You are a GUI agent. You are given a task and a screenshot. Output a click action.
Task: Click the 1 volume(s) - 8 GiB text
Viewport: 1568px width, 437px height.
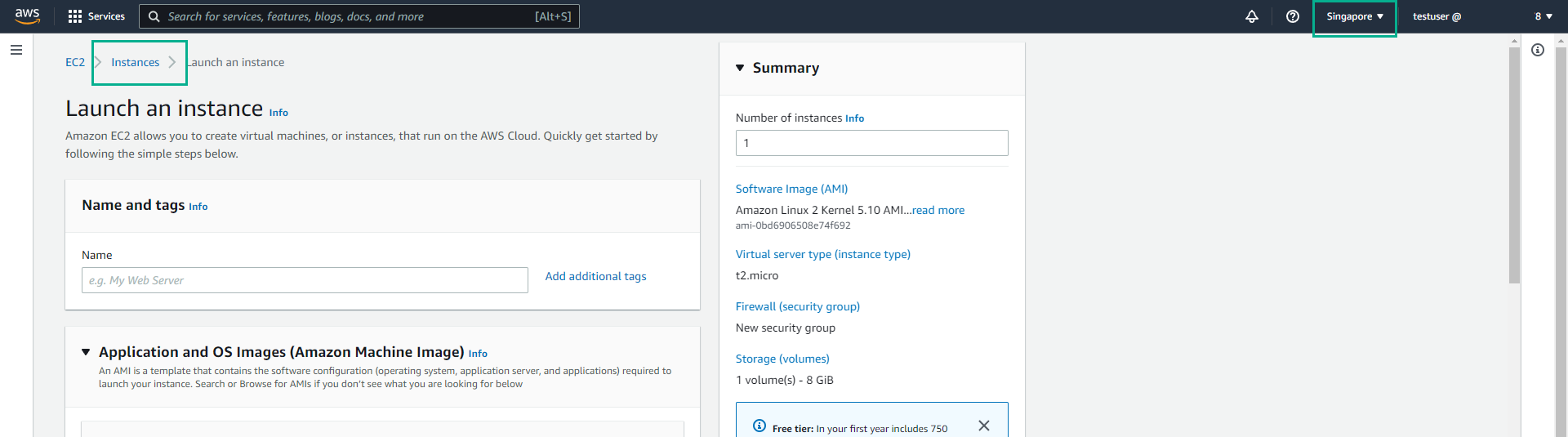pos(785,380)
